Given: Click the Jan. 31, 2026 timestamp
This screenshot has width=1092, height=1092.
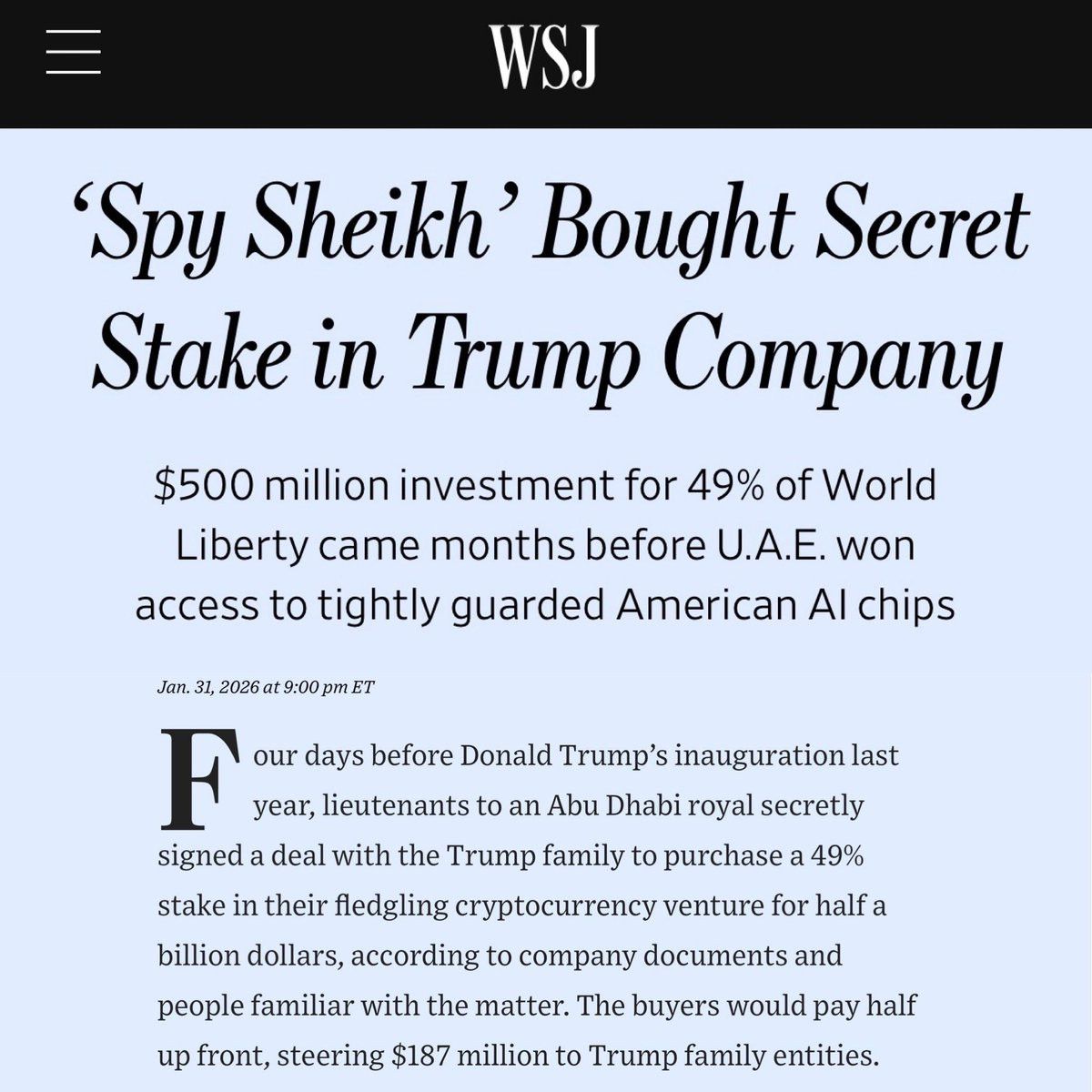Looking at the screenshot, I should point(265,687).
